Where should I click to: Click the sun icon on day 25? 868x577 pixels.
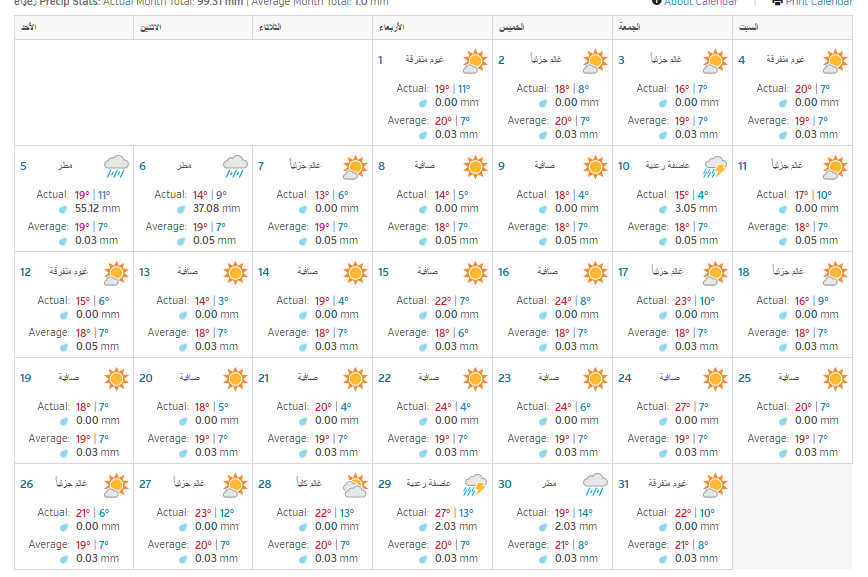click(835, 379)
